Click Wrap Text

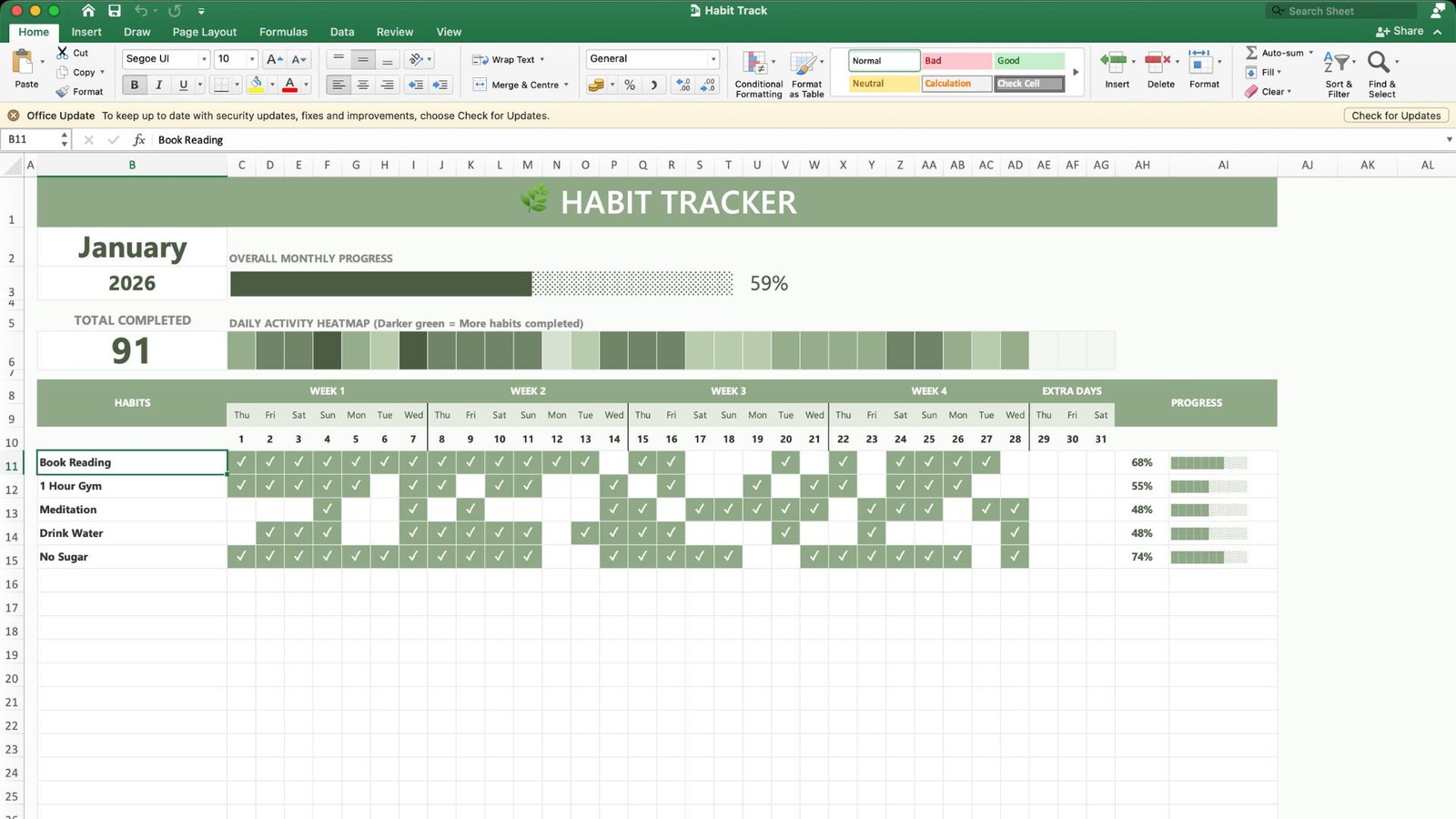click(503, 59)
